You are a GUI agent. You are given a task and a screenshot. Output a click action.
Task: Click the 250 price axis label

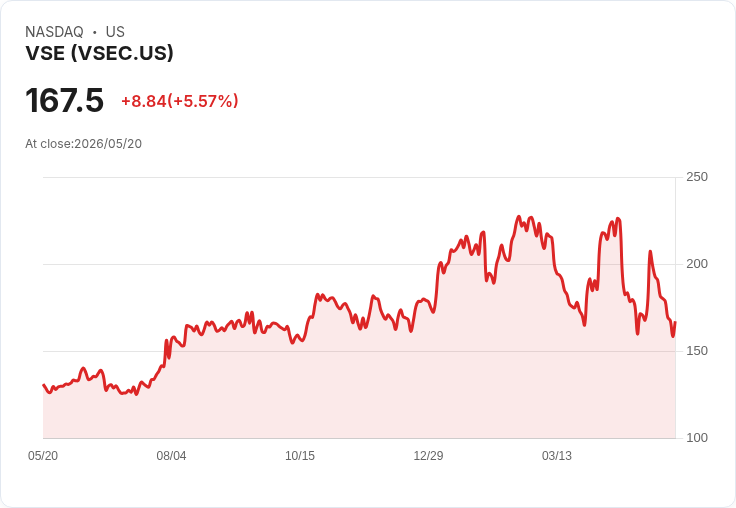tap(697, 177)
